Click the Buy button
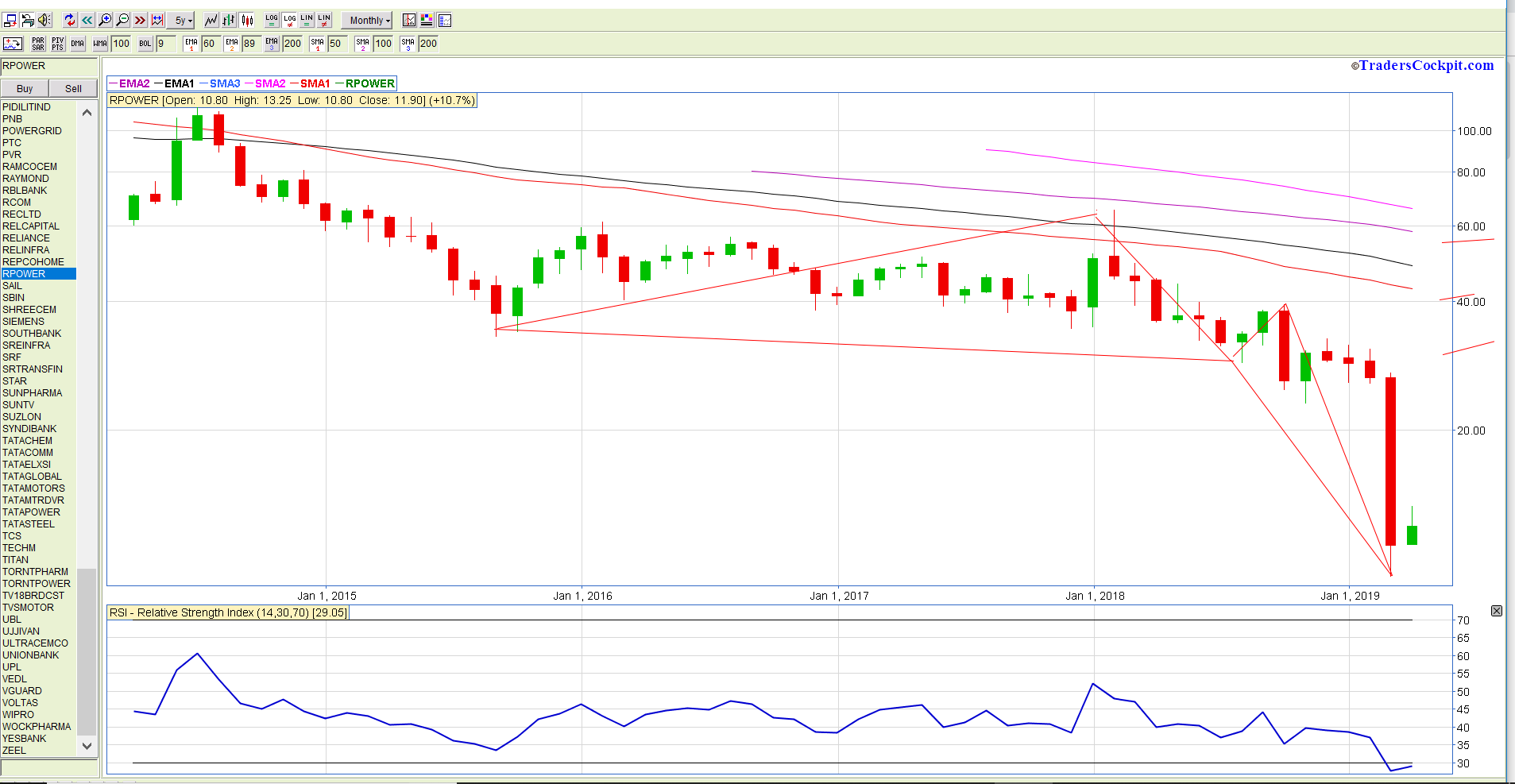The width and height of the screenshot is (1515, 784). tap(25, 88)
